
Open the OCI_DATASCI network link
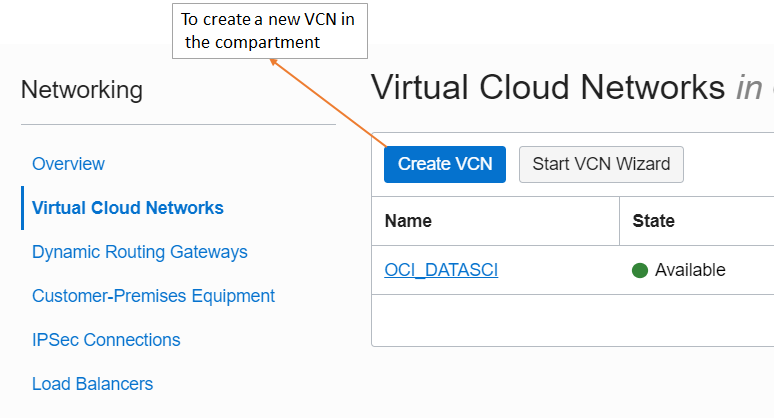tap(441, 270)
